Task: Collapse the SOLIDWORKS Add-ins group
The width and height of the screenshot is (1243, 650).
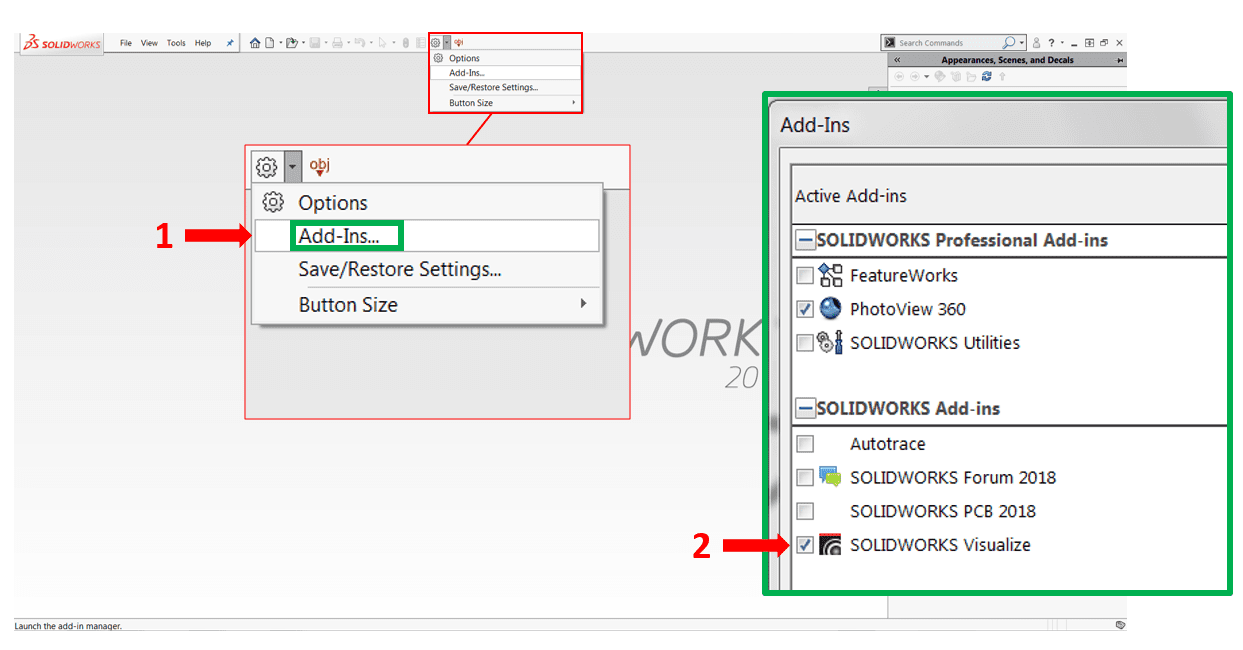Action: tap(805, 409)
